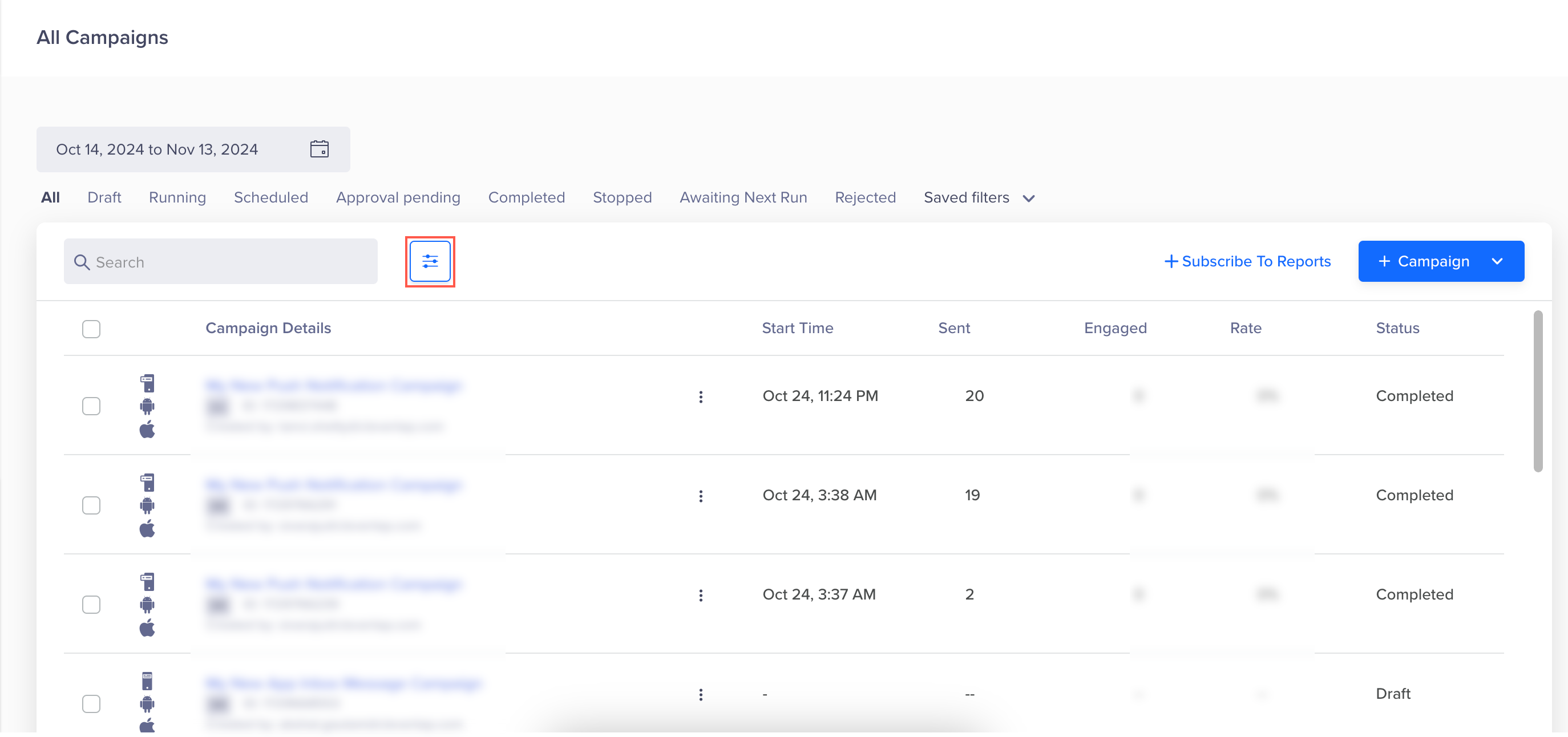This screenshot has width=1568, height=737.
Task: Open three-dot menu for Oct 24, 11:24 PM campaign
Action: coord(701,397)
